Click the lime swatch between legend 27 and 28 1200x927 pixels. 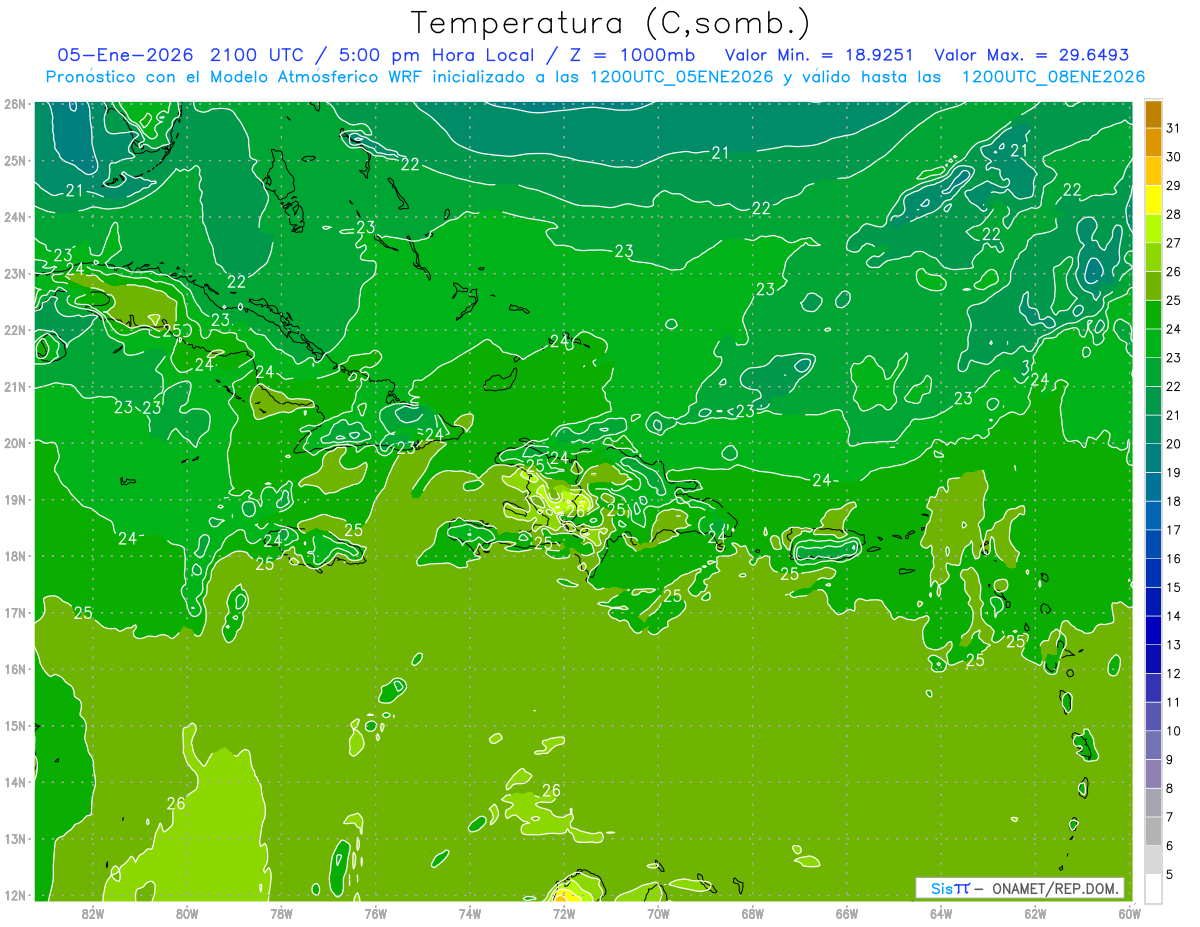coord(1153,229)
